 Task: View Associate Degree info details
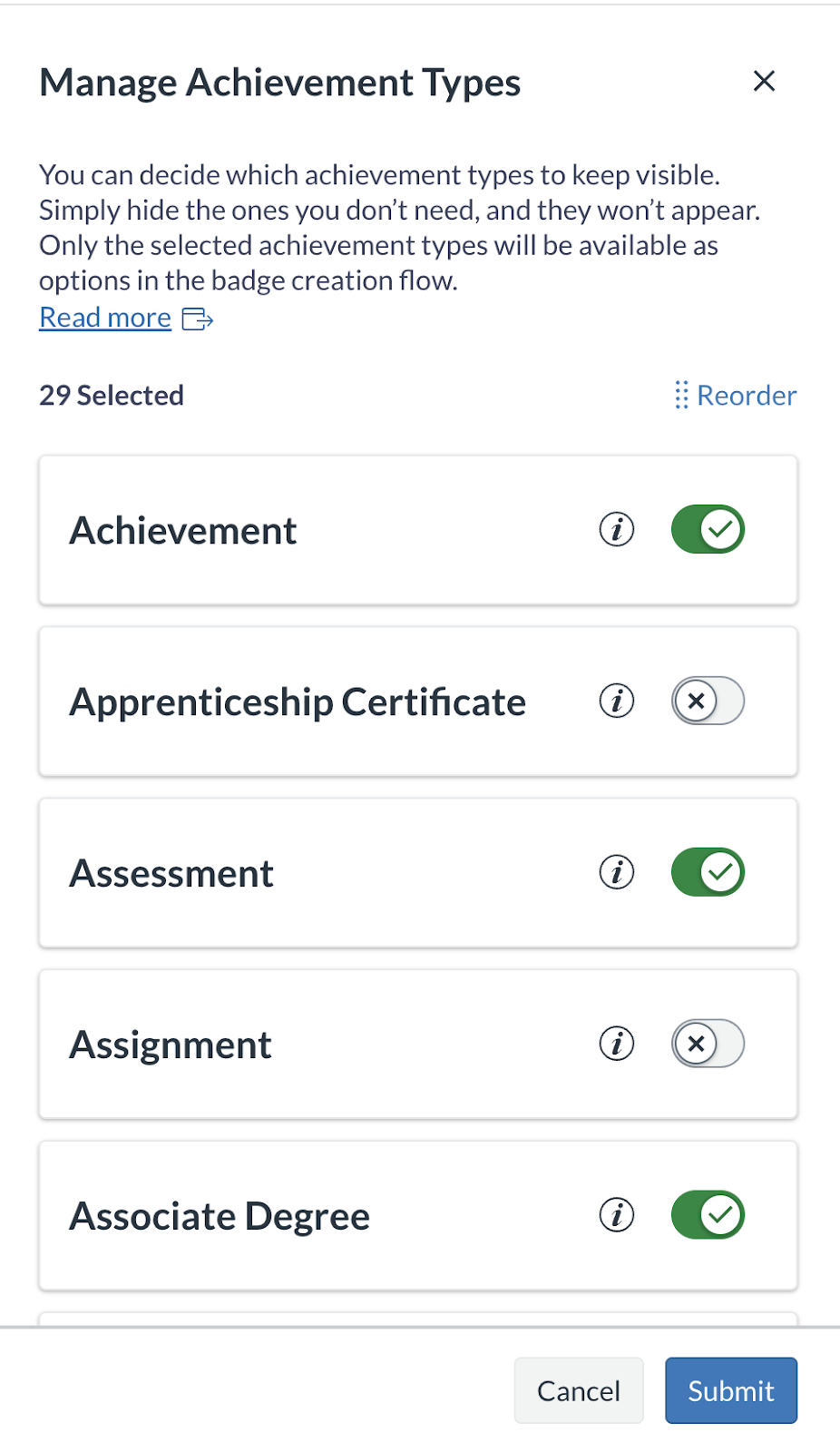click(617, 1215)
